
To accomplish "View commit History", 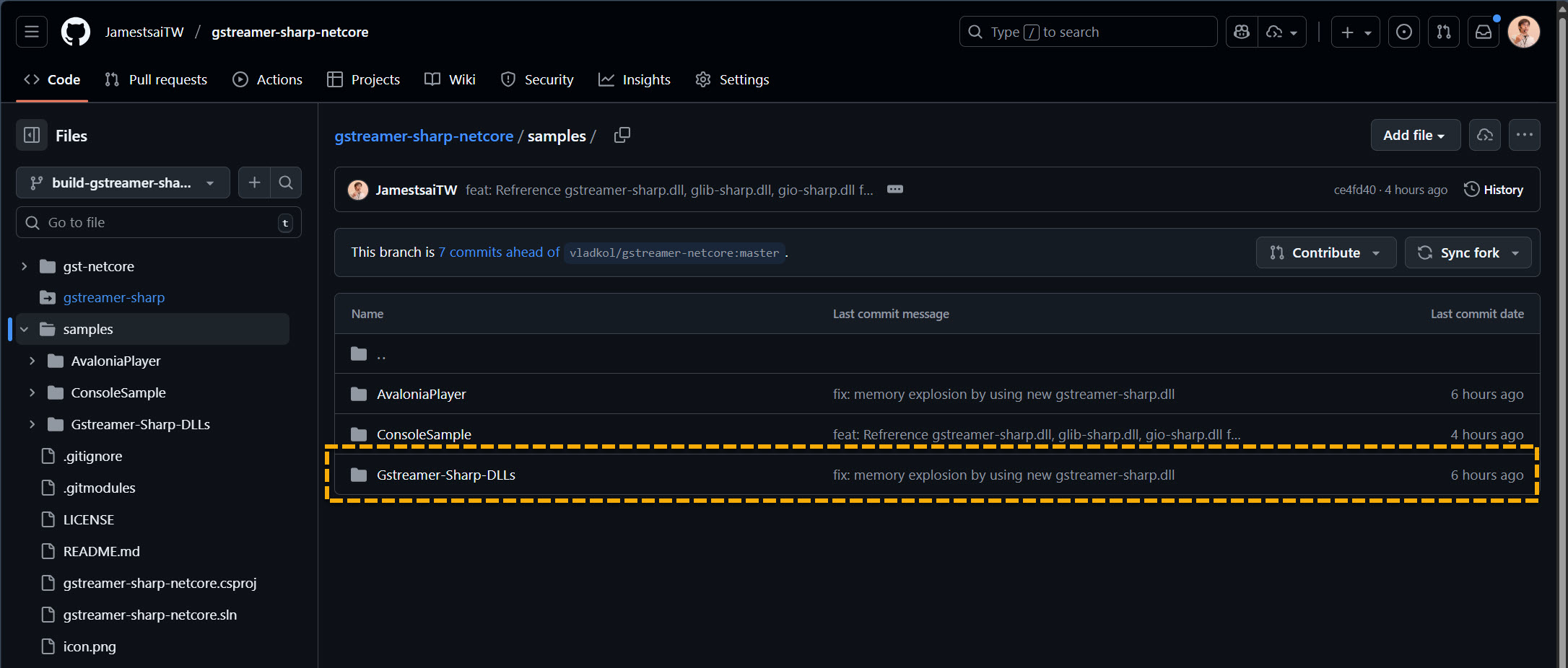I will tap(1494, 190).
